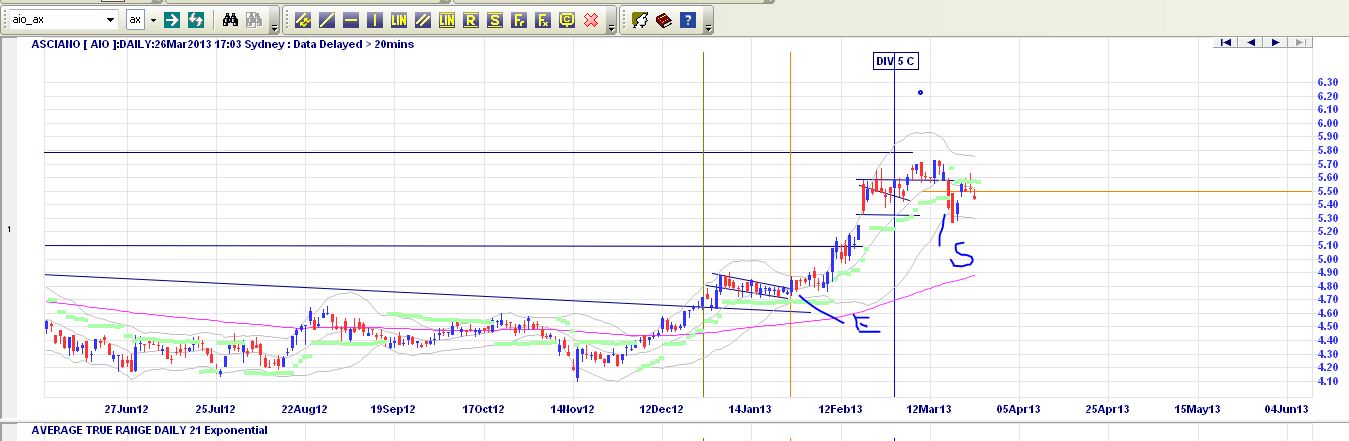Click the 4.10 price axis label
The image size is (1349, 441).
[x=1328, y=381]
